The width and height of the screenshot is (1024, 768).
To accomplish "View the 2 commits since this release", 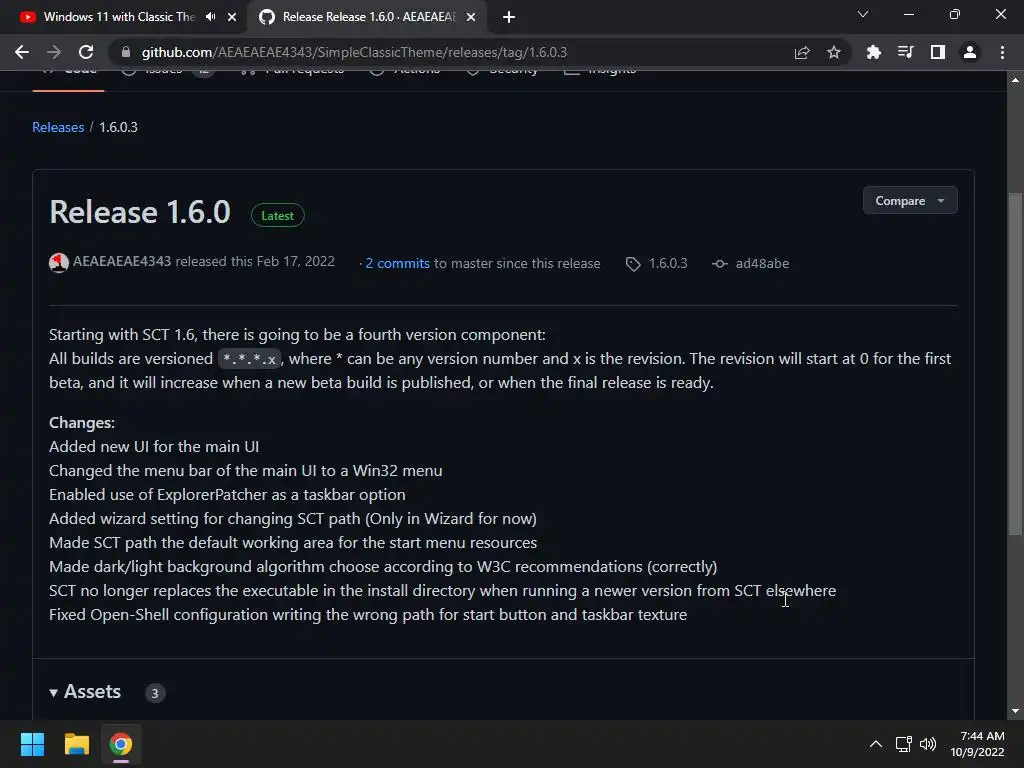I will (397, 263).
